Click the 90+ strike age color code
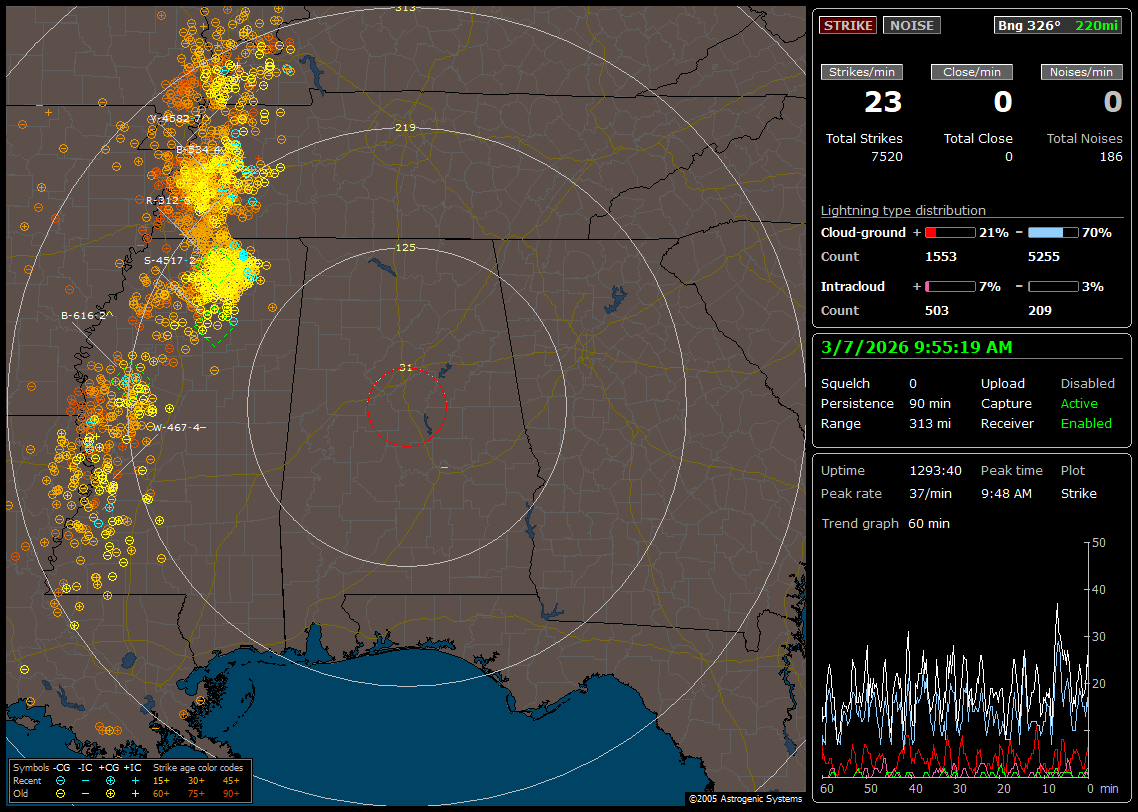1138x812 pixels. click(231, 792)
